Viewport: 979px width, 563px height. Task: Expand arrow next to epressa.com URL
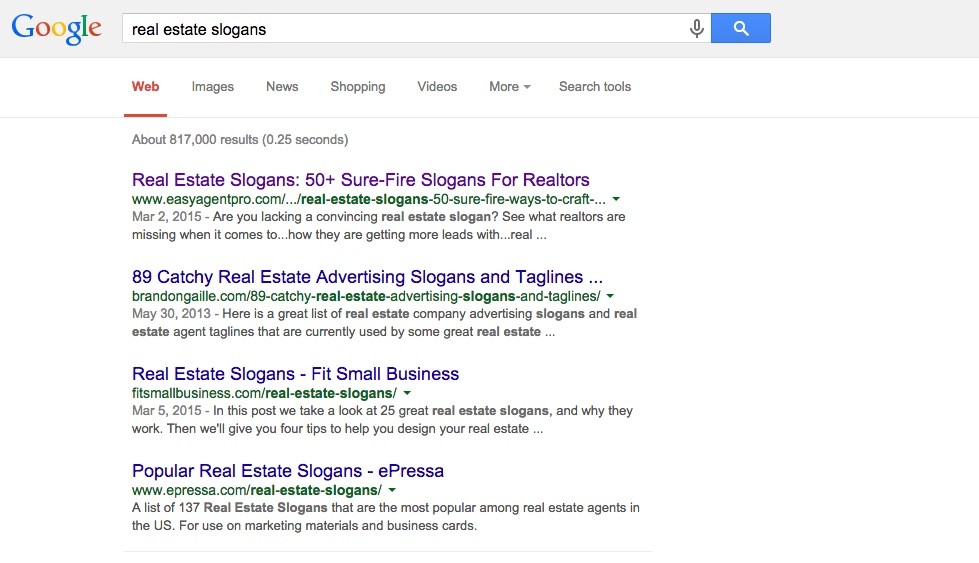coord(392,490)
